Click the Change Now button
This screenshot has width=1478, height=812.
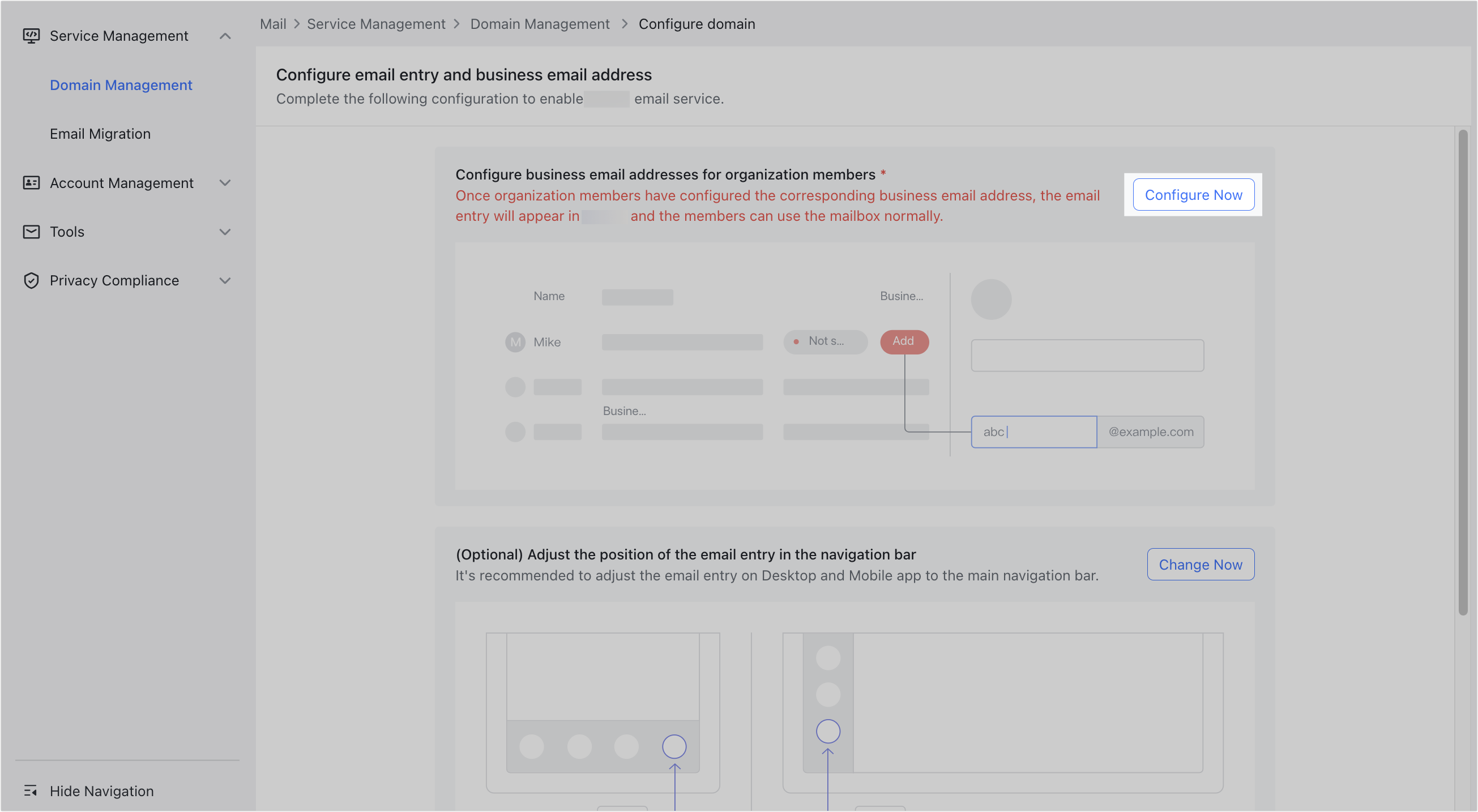pos(1201,564)
